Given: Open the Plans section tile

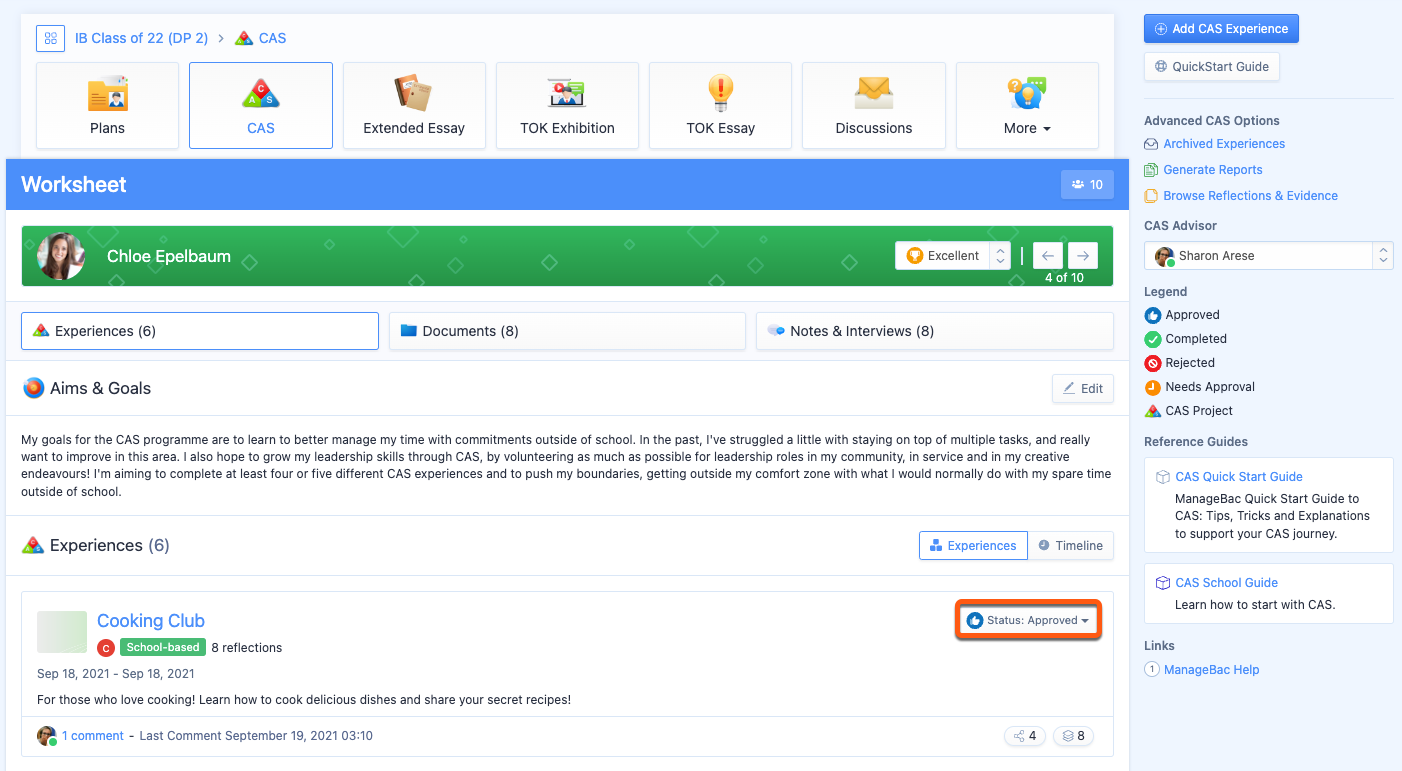Looking at the screenshot, I should pos(107,105).
